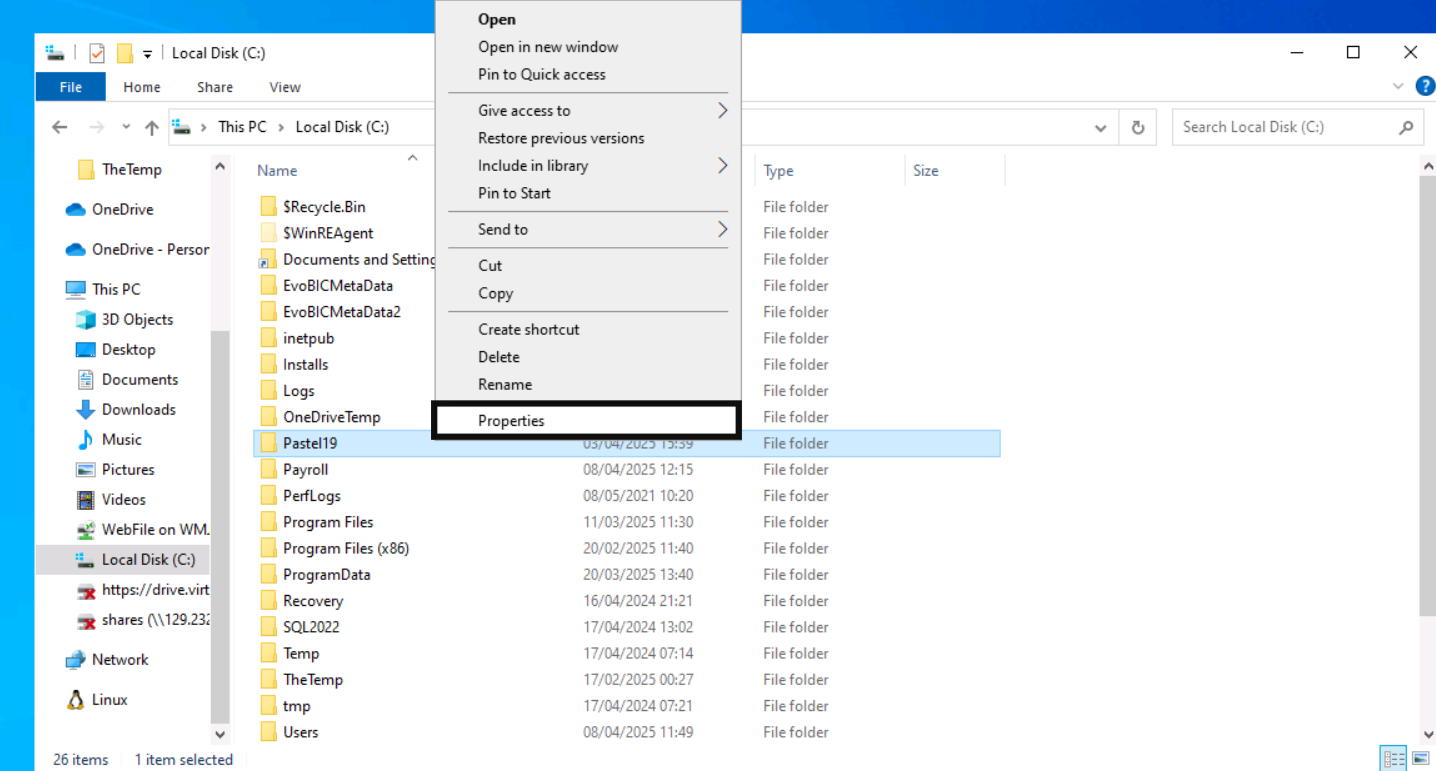The height and width of the screenshot is (771, 1436).
Task: Open the File ribbon tab
Action: [x=70, y=88]
